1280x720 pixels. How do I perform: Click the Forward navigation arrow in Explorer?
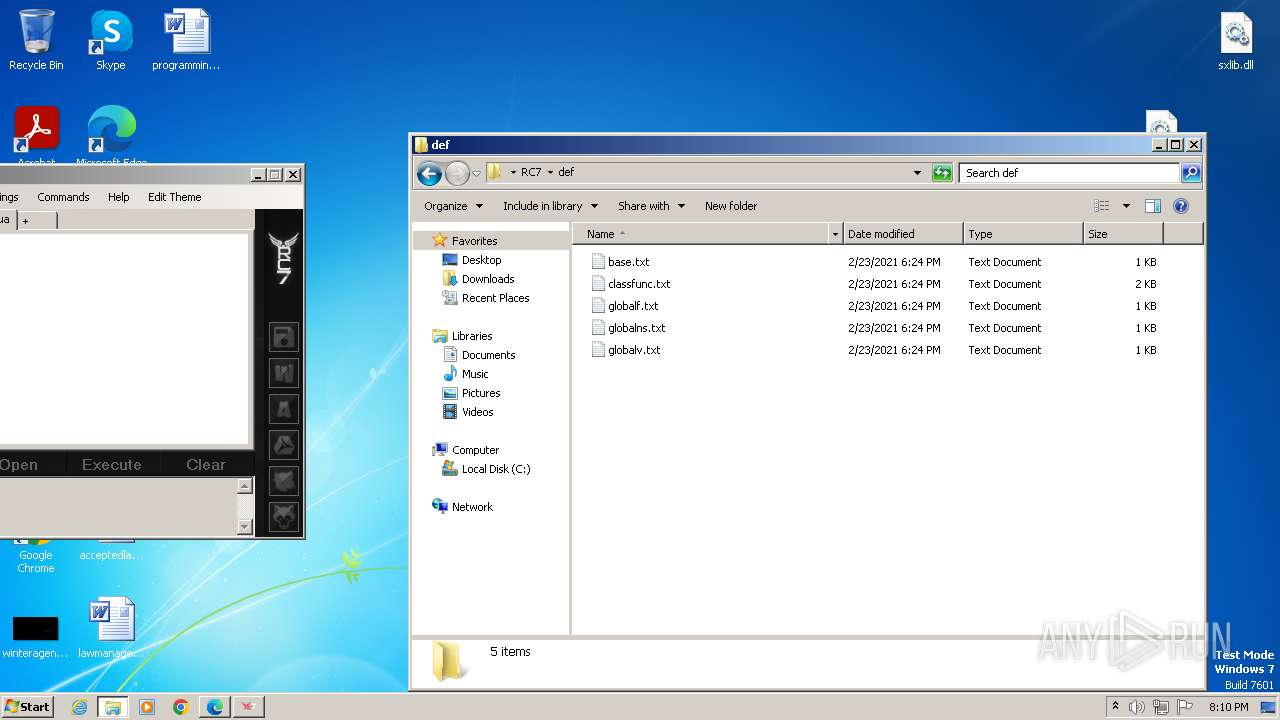(x=457, y=173)
